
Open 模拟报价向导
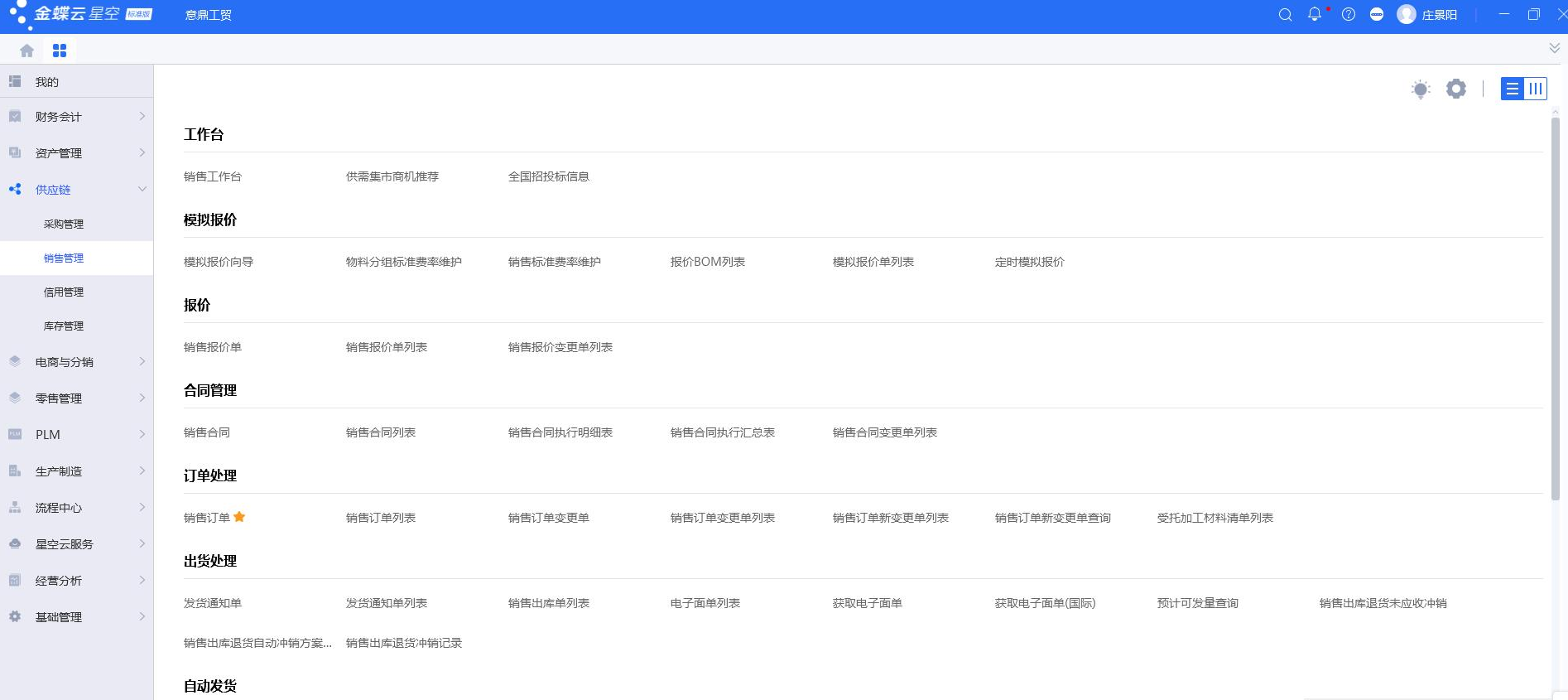tap(219, 262)
